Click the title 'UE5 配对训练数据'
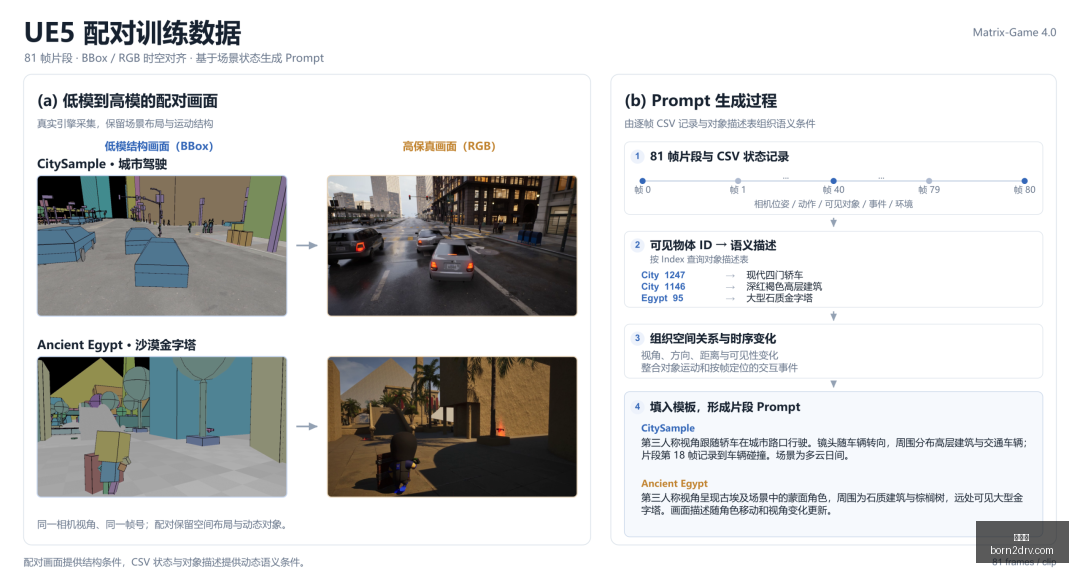The height and width of the screenshot is (574, 1080). pos(133,32)
